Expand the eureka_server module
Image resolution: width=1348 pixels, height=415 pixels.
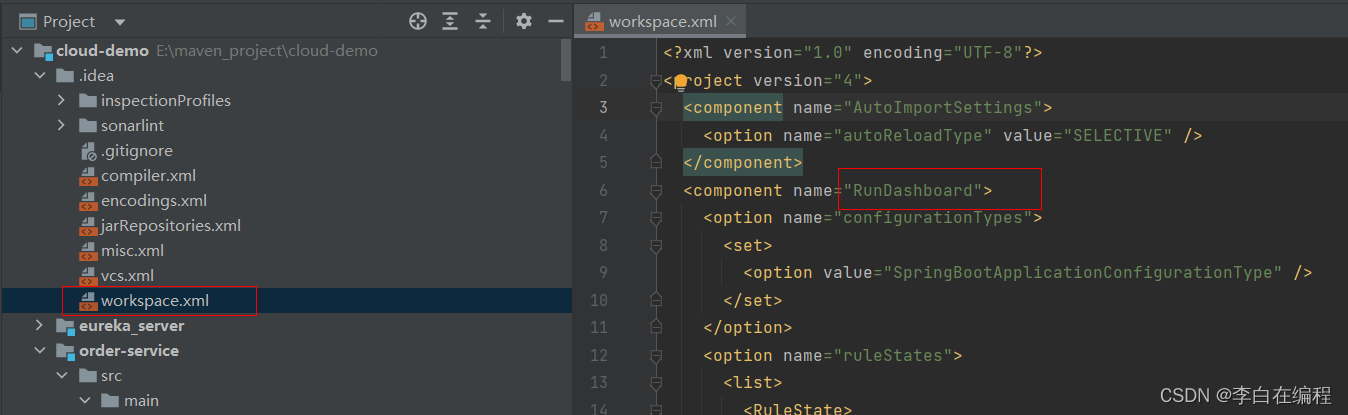tap(39, 325)
